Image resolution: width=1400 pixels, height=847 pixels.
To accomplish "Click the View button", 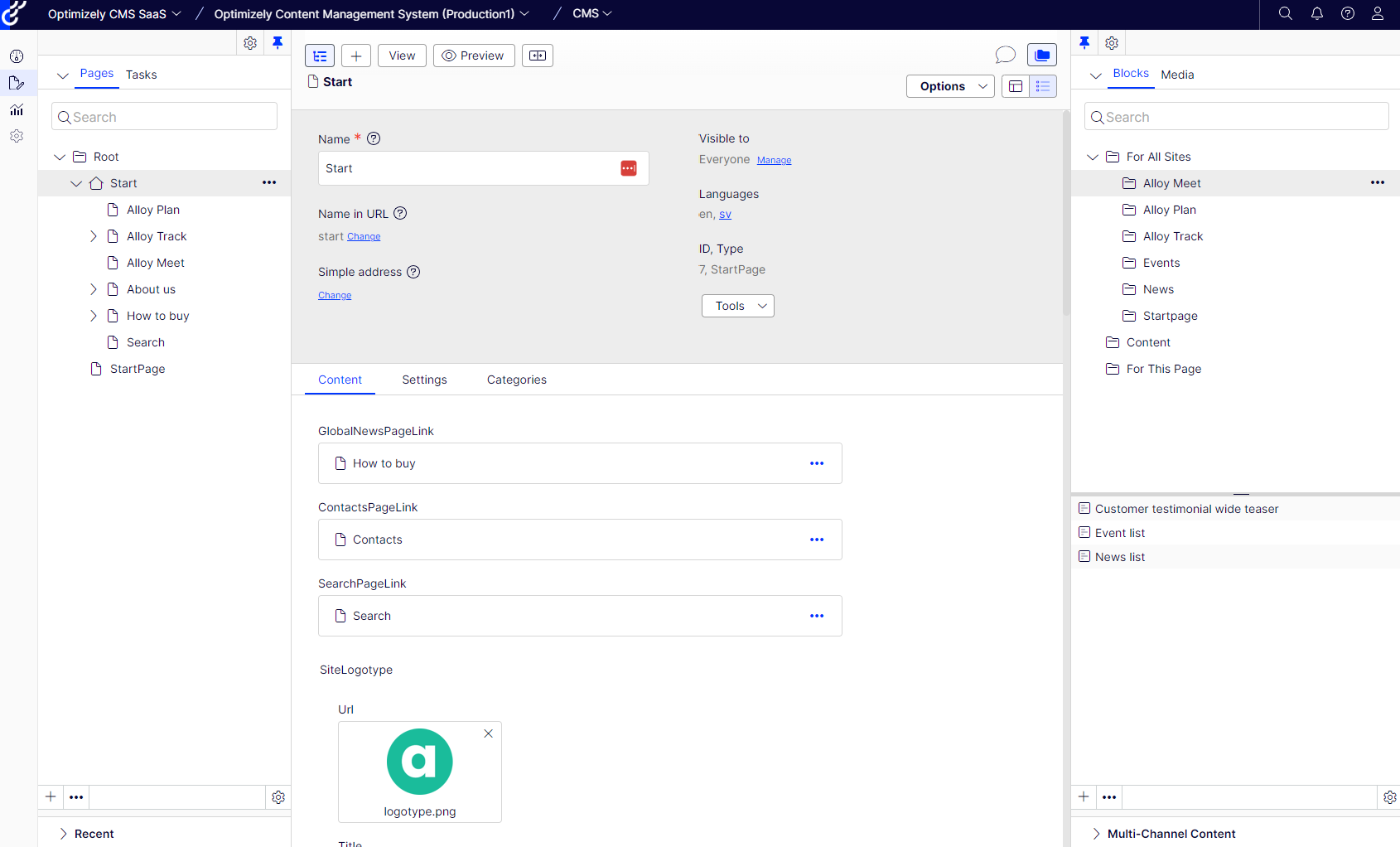I will pos(402,56).
